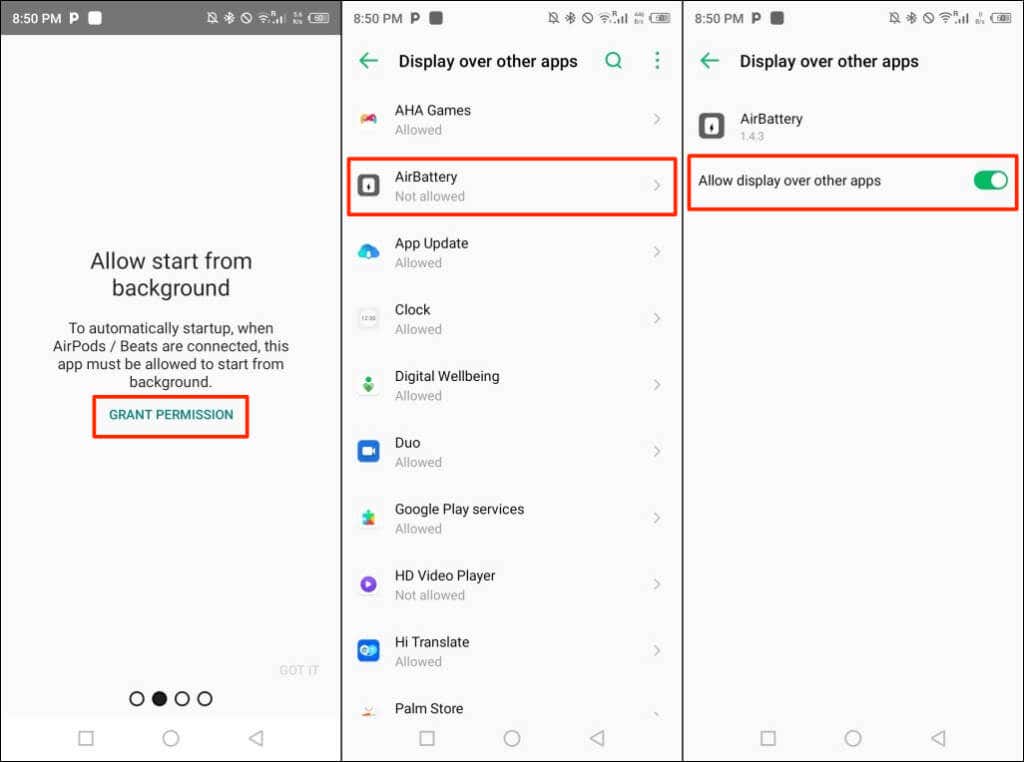The image size is (1024, 762).
Task: Open the three-dot overflow menu
Action: coord(657,61)
